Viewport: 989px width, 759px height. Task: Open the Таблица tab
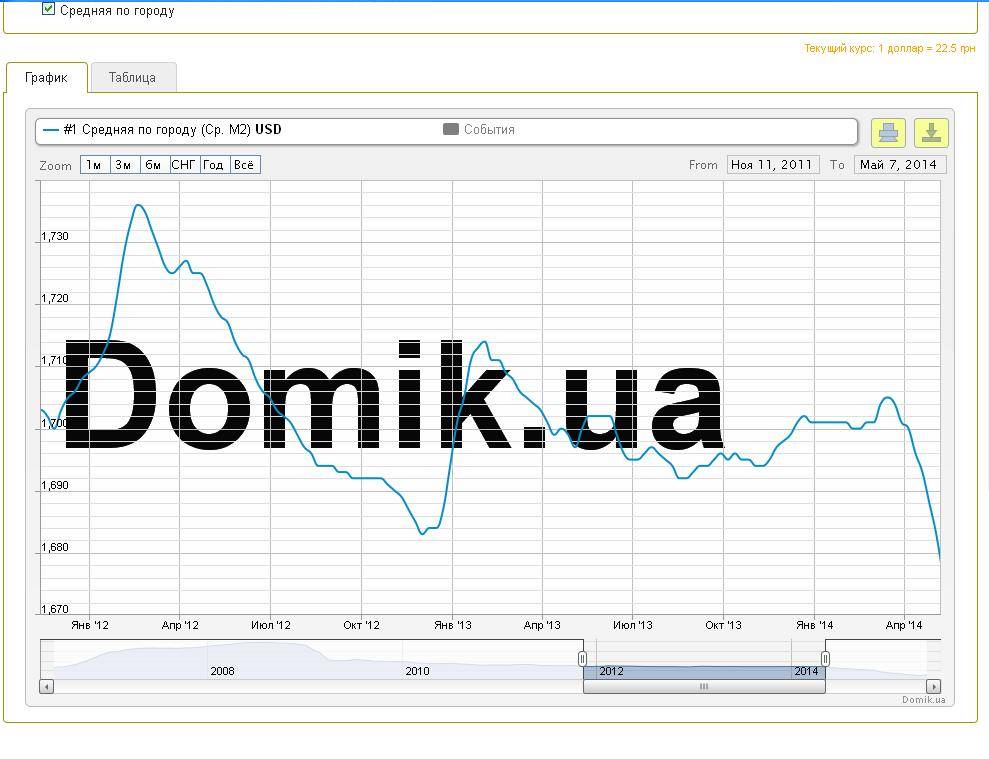[132, 78]
